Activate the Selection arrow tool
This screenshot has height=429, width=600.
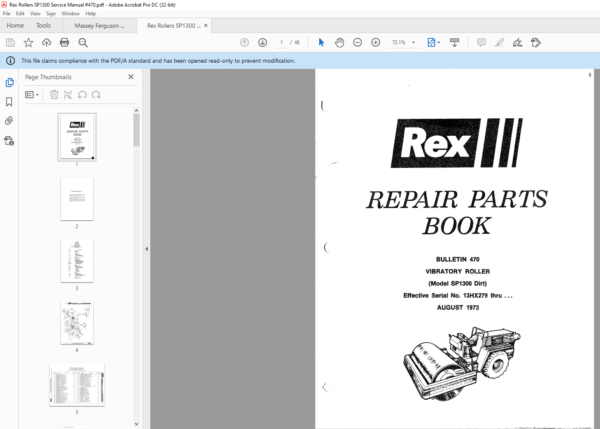[321, 43]
